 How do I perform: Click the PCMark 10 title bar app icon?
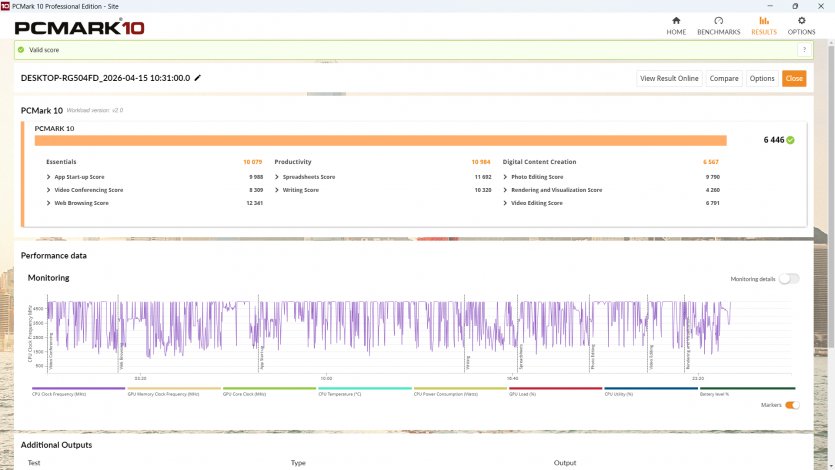click(6, 6)
